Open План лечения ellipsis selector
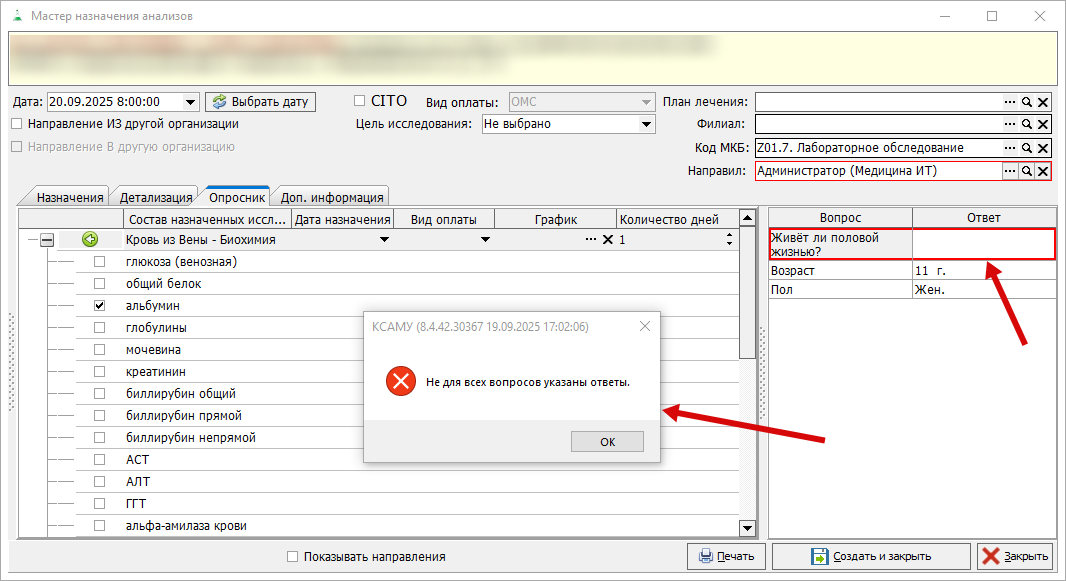The height and width of the screenshot is (581, 1066). (x=1010, y=102)
